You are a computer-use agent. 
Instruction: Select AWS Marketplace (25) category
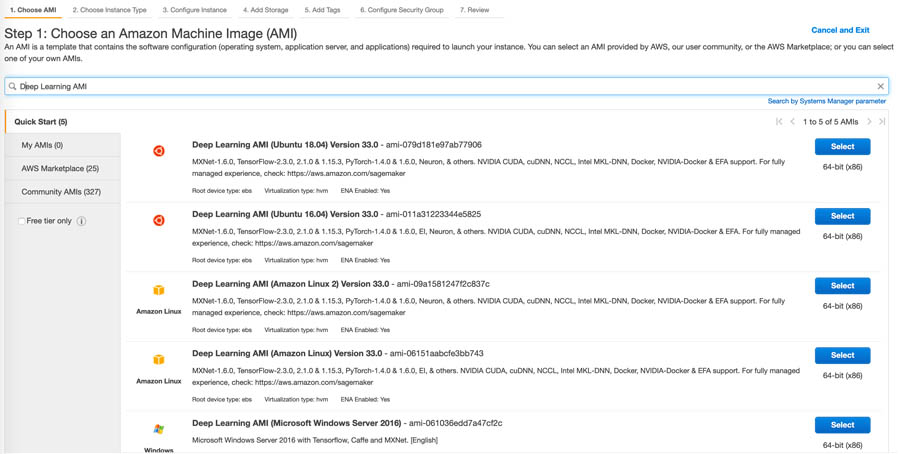[63, 169]
